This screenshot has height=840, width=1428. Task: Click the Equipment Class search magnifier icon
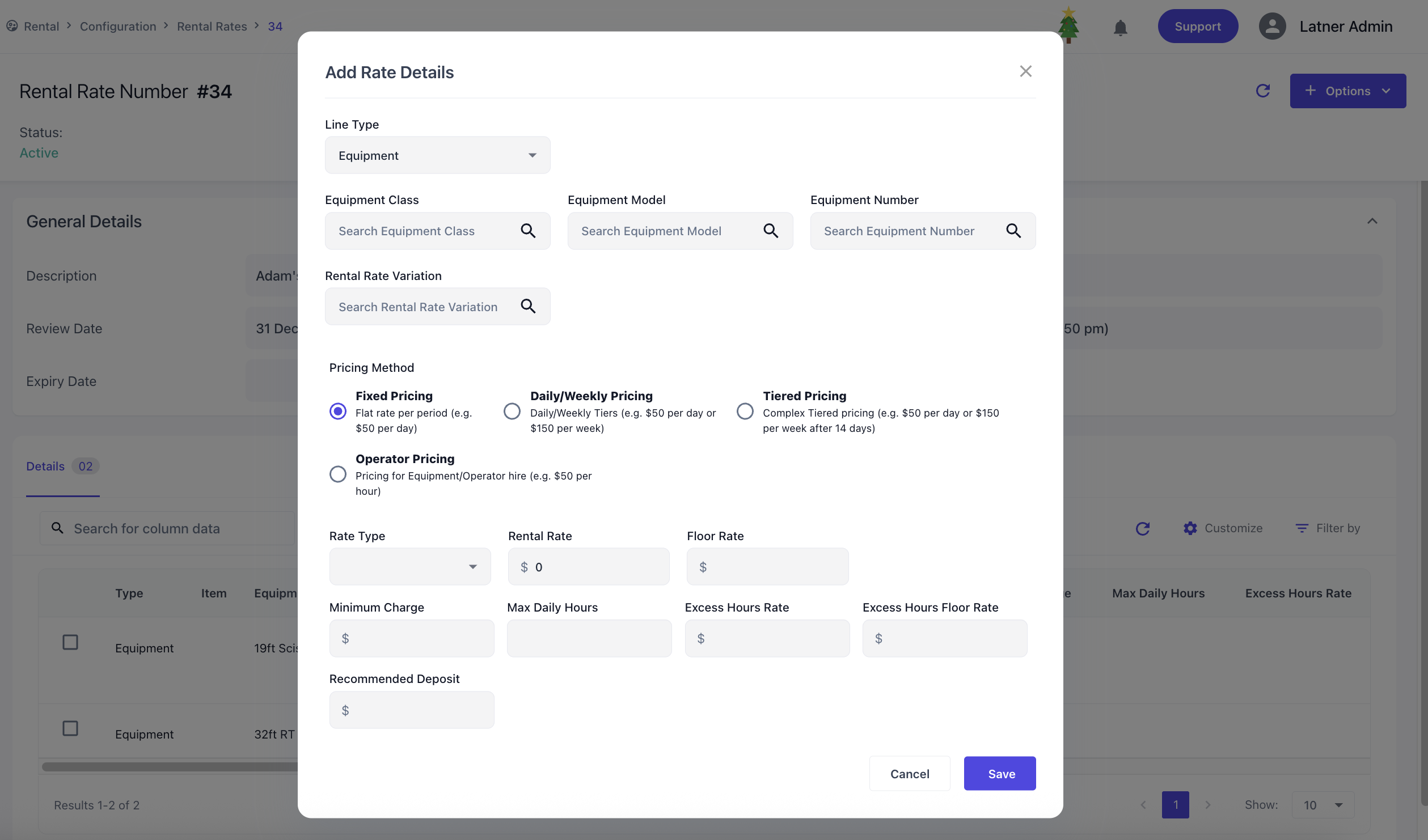coord(528,231)
